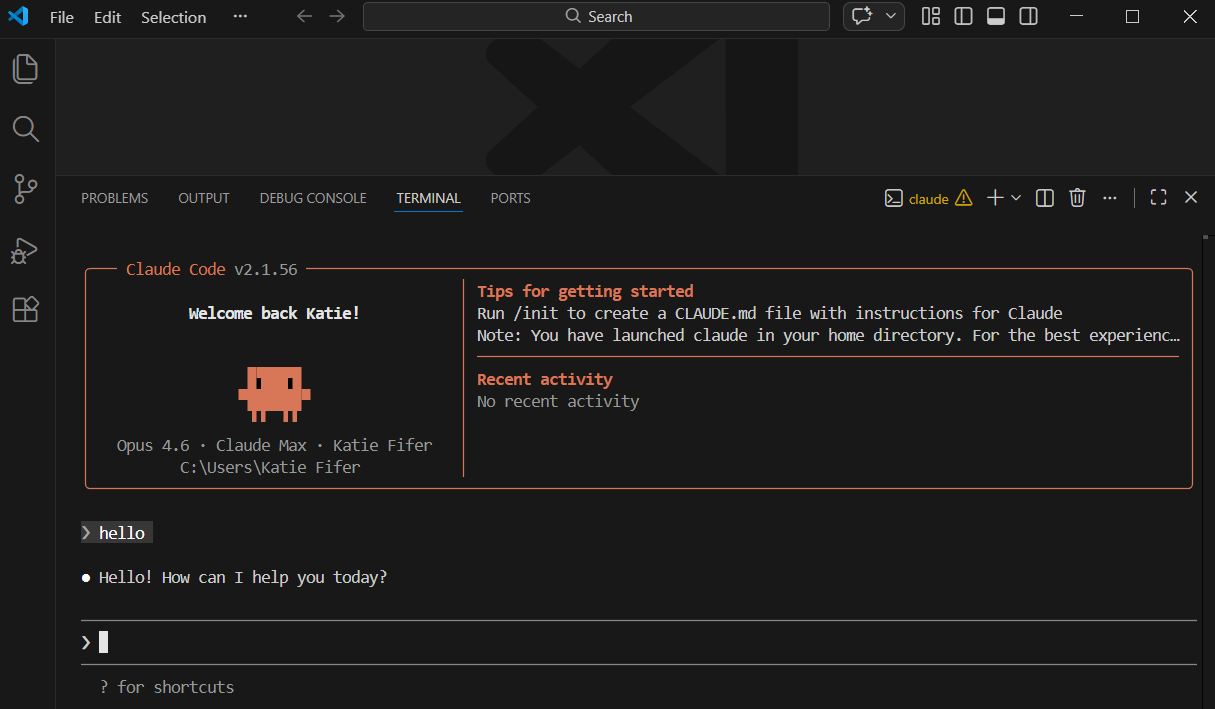Screen dimensions: 1215x709
Task: Go back with the left arrow
Action: coord(305,17)
